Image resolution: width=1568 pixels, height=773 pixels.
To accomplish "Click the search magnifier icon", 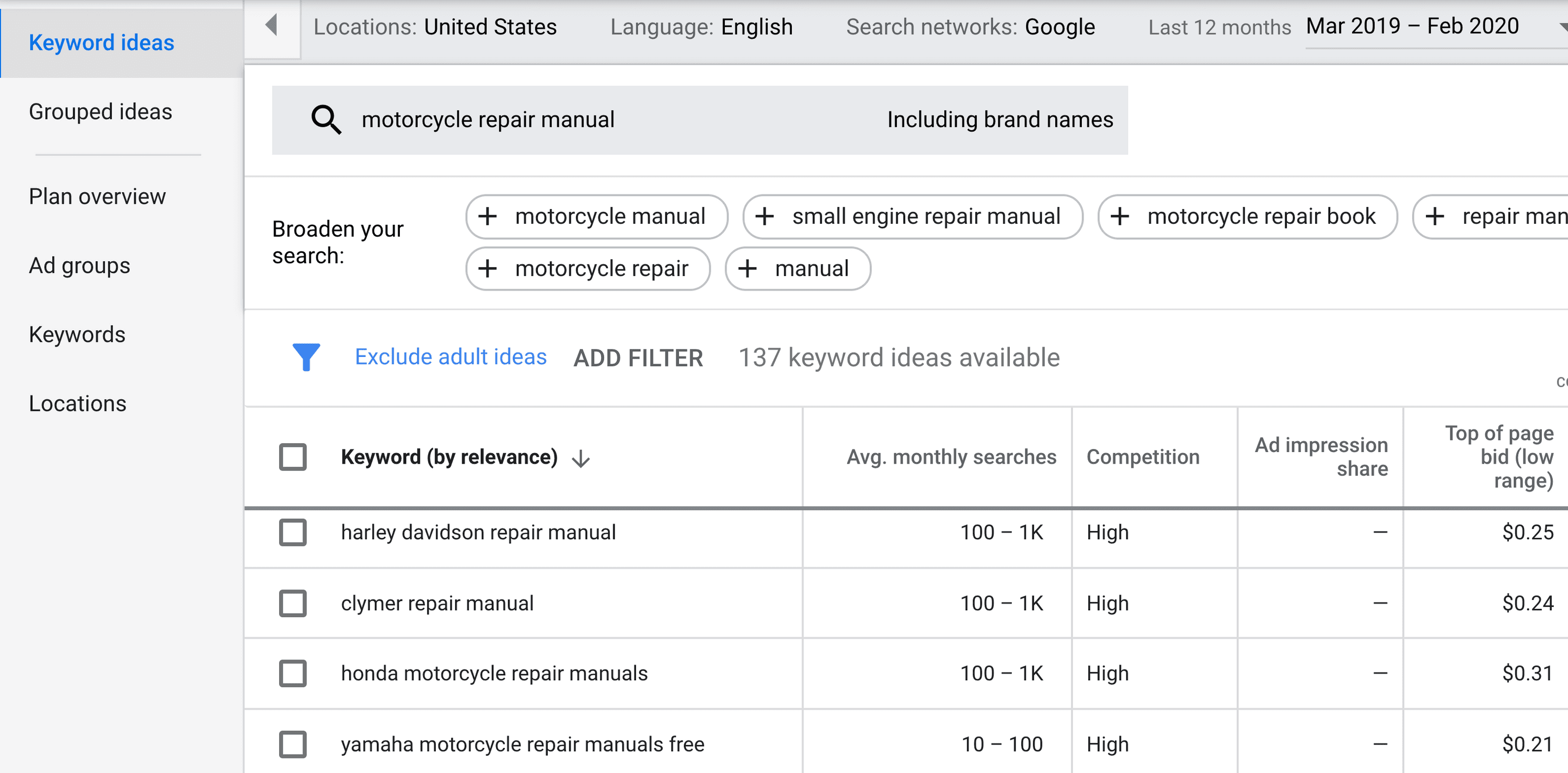I will 326,119.
